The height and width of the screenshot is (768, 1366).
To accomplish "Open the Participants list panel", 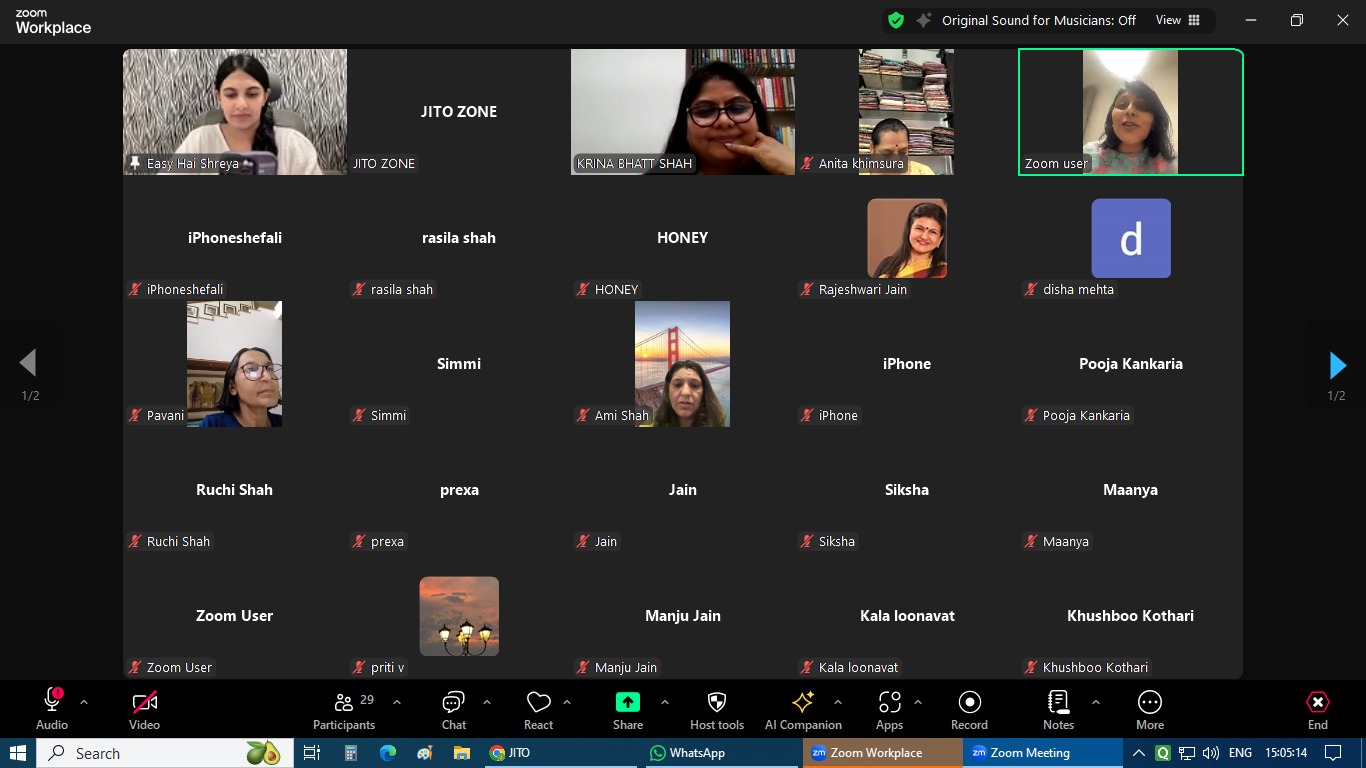I will click(x=344, y=702).
